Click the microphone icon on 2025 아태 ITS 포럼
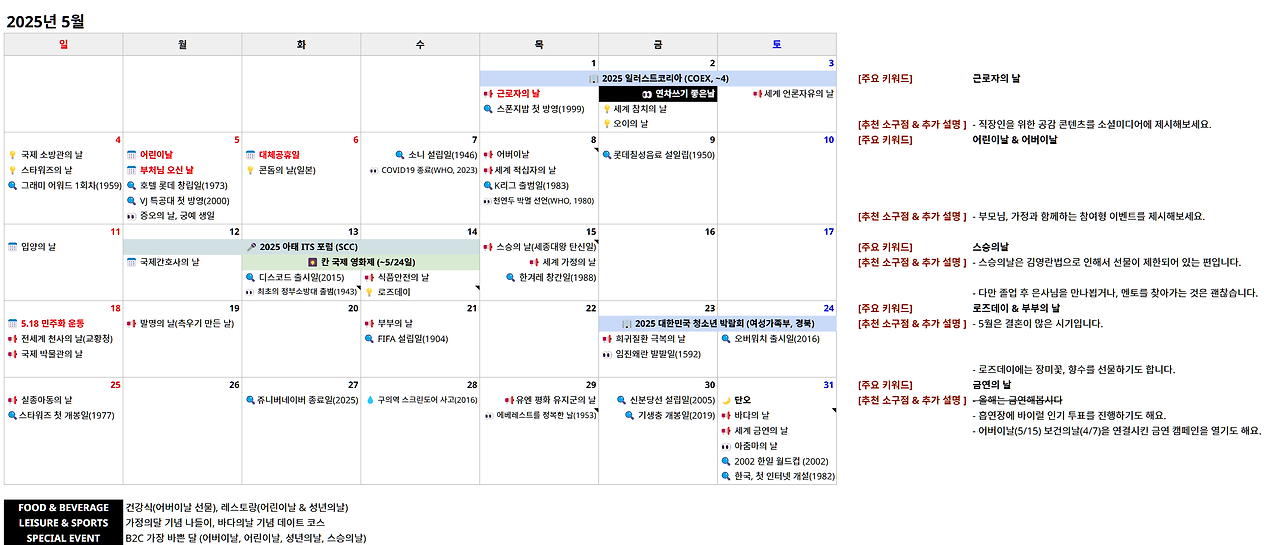The width and height of the screenshot is (1280, 545). click(251, 246)
